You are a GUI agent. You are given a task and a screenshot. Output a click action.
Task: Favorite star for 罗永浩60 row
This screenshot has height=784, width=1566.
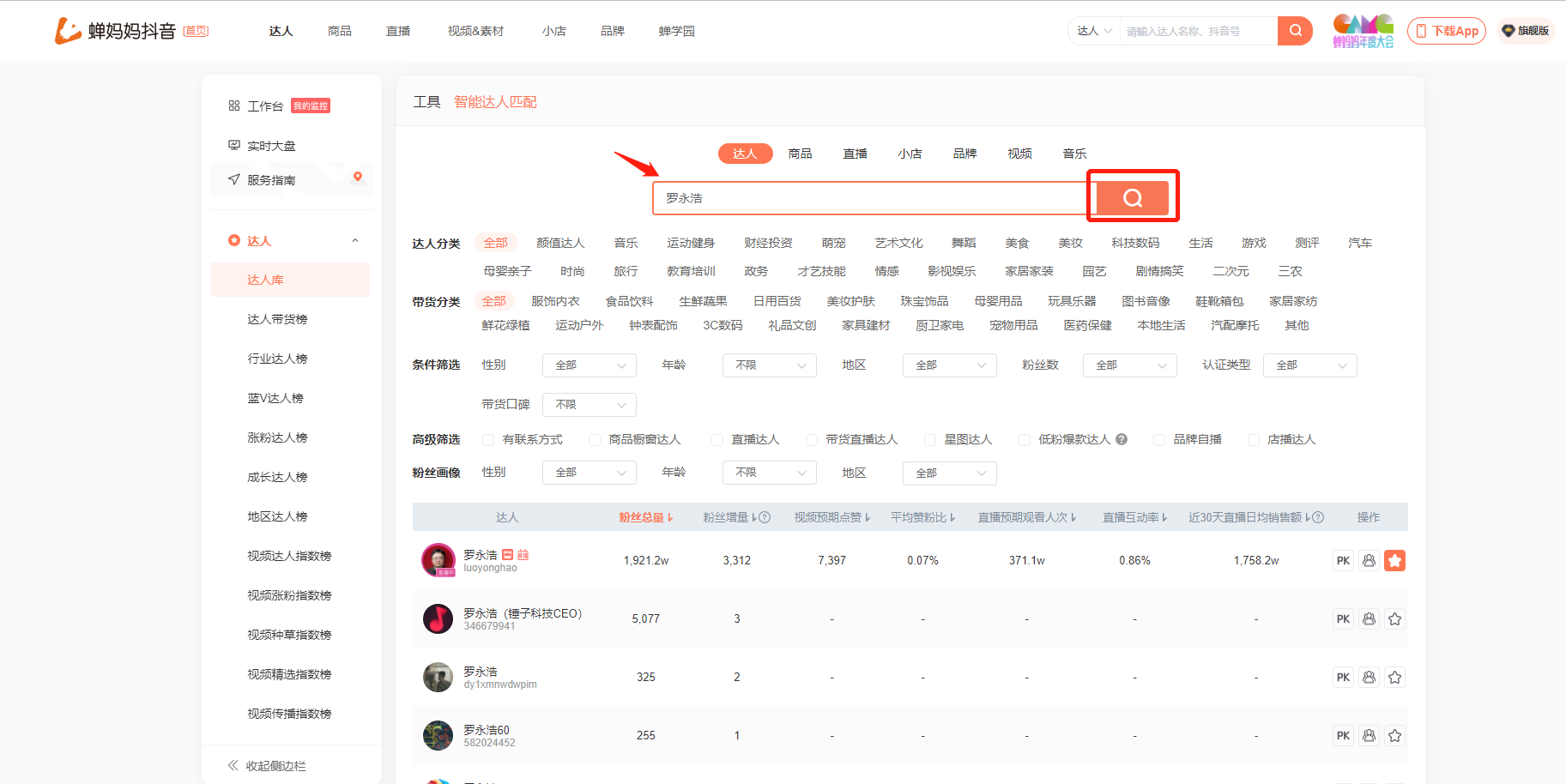[1394, 736]
